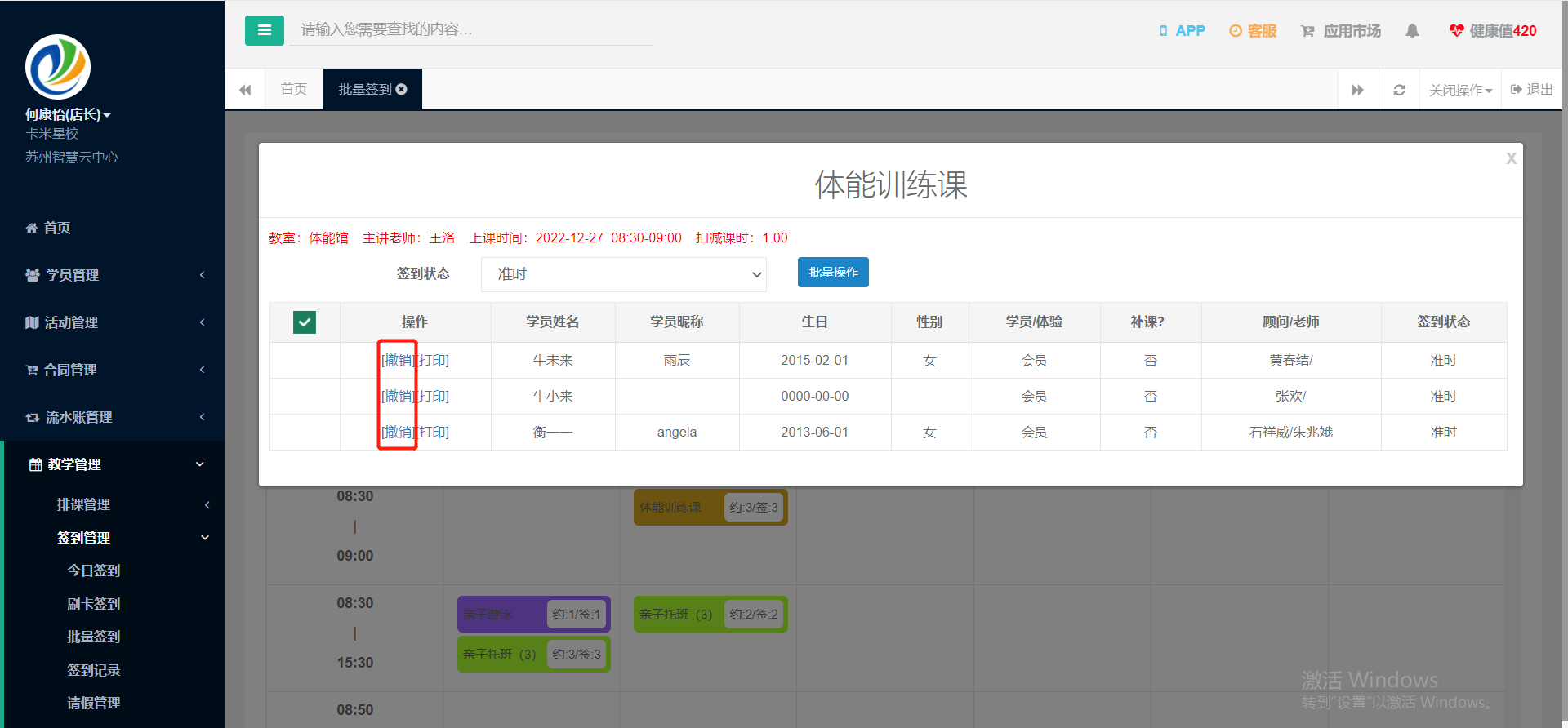Refresh the current tab page
The image size is (1568, 728).
click(x=1399, y=90)
